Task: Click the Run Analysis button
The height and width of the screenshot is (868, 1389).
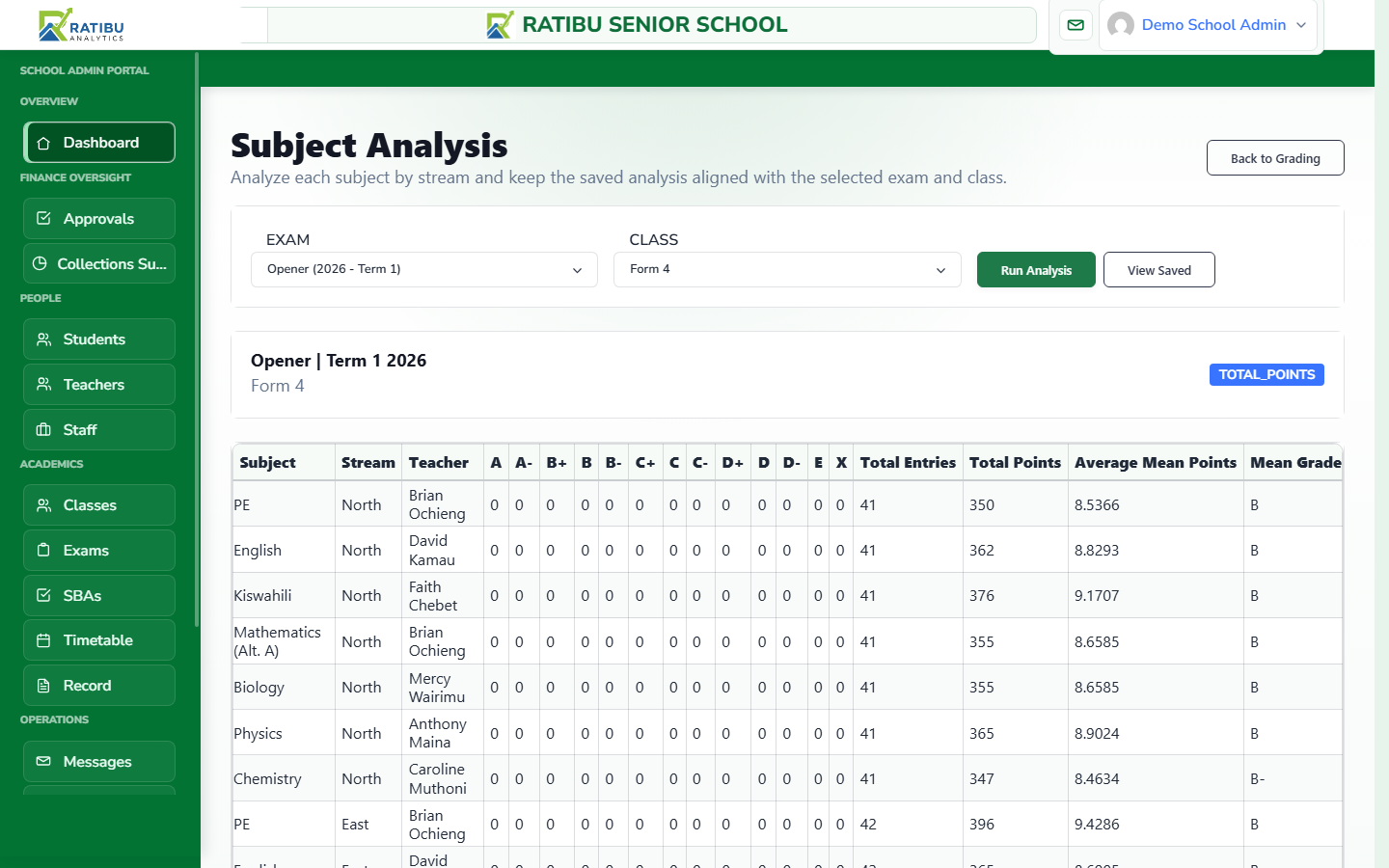Action: [1036, 270]
